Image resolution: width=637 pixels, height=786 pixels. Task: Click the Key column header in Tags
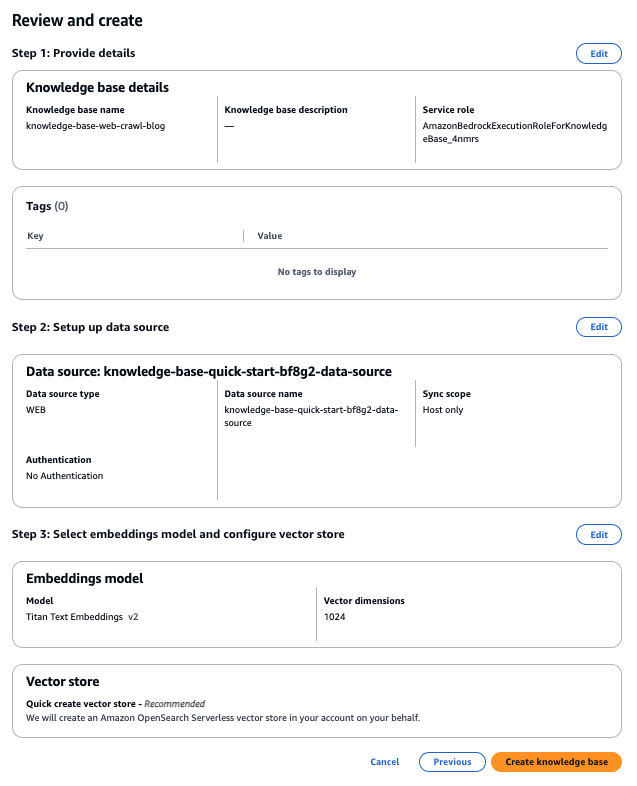(35, 236)
